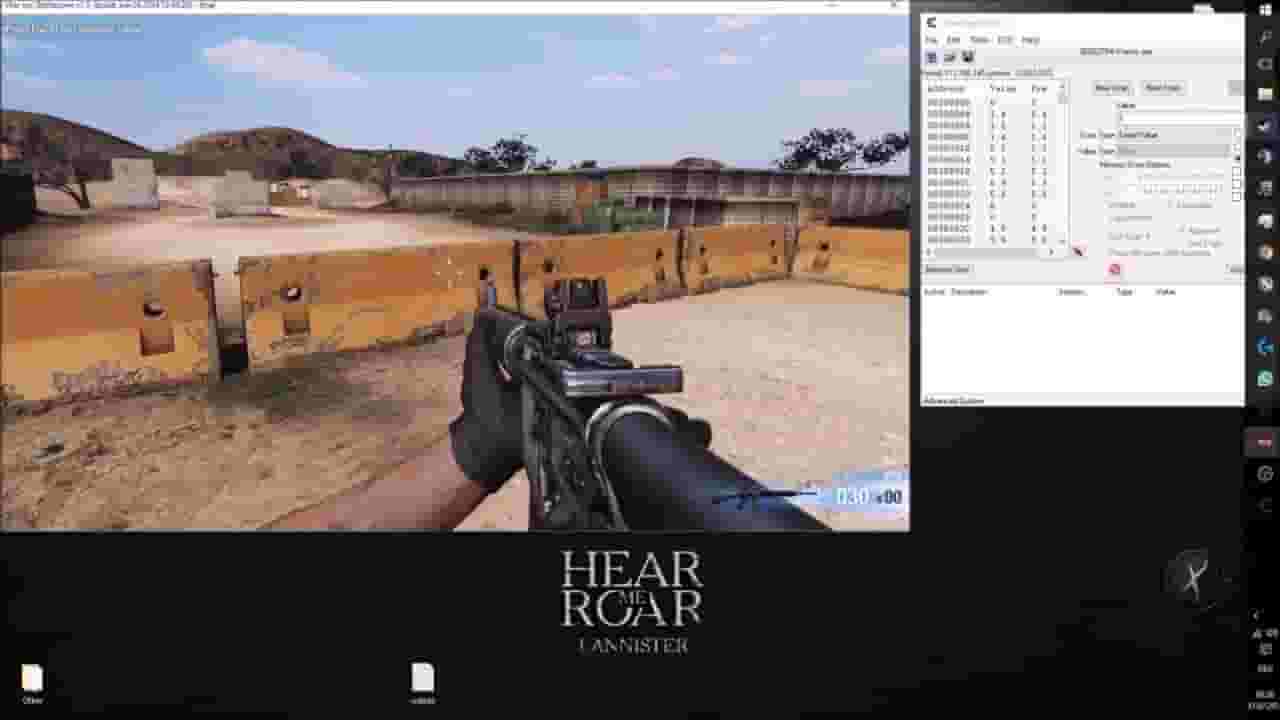Open the process list icon in Cheat Engine

pyautogui.click(x=931, y=58)
